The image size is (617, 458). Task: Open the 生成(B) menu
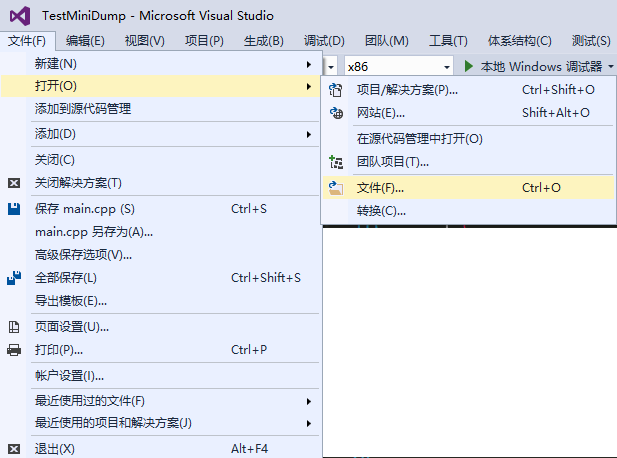point(263,41)
